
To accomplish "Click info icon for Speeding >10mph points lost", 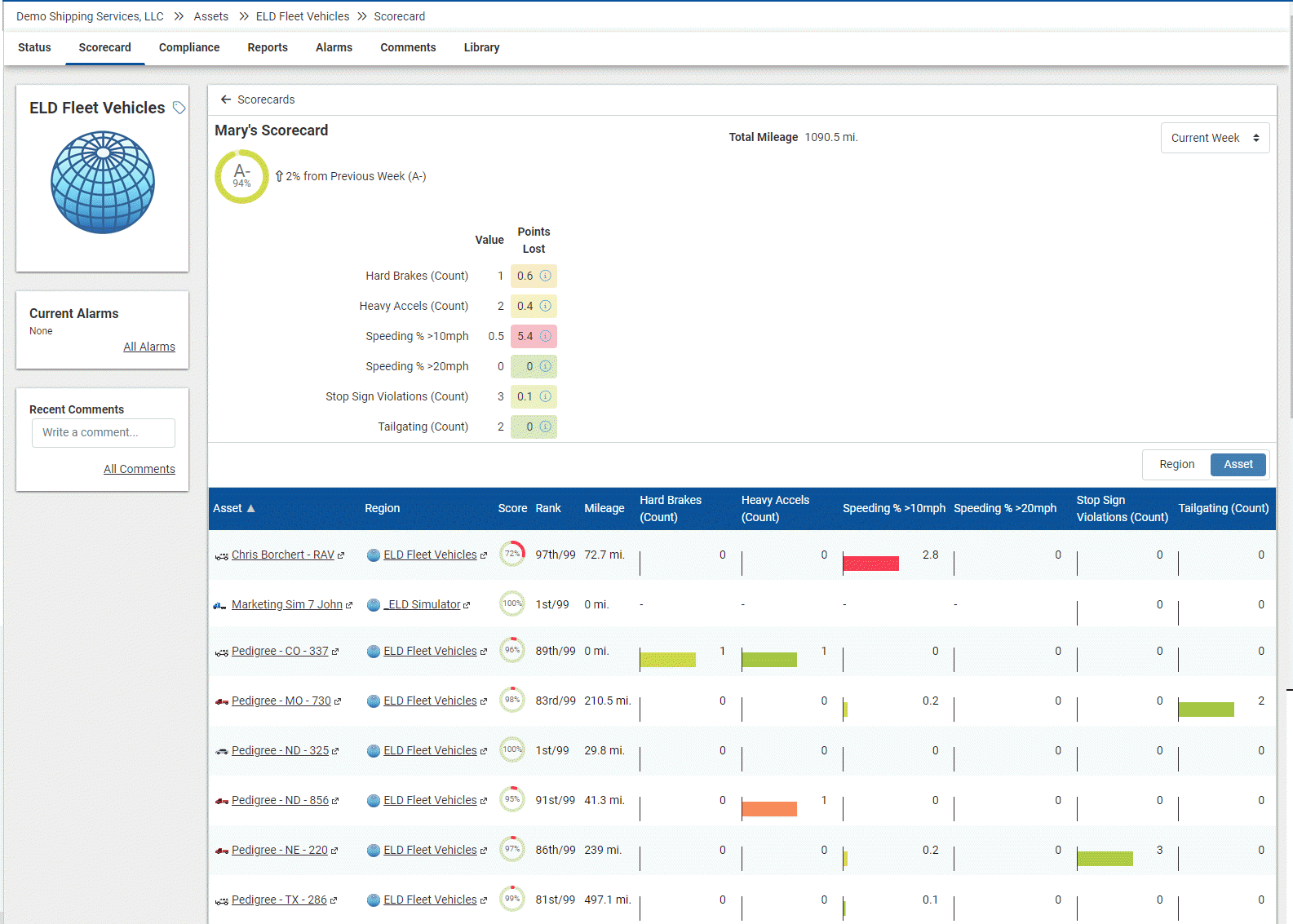I will (x=546, y=336).
